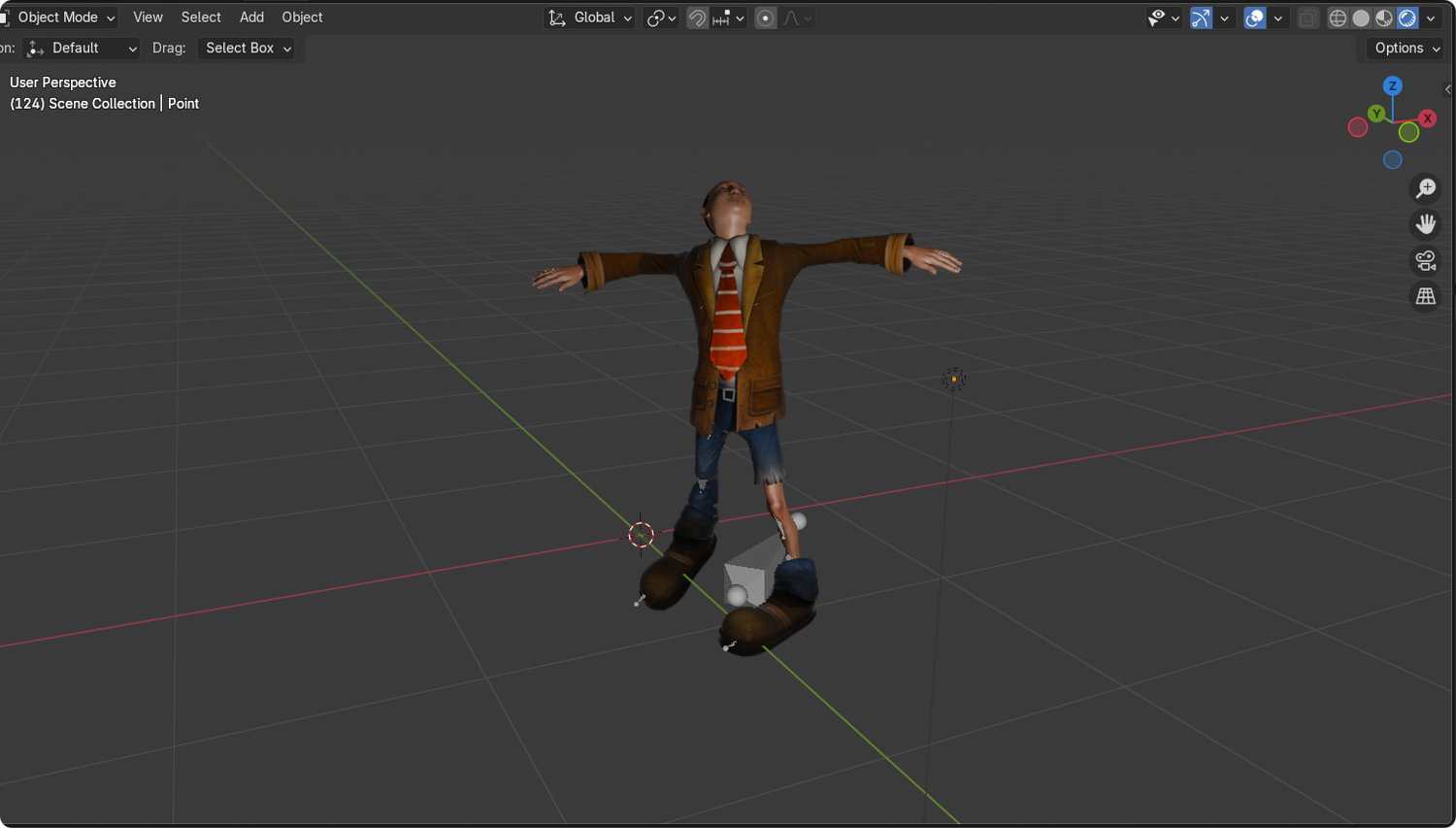1456x828 pixels.
Task: Toggle X-ray mode
Action: tap(1307, 17)
